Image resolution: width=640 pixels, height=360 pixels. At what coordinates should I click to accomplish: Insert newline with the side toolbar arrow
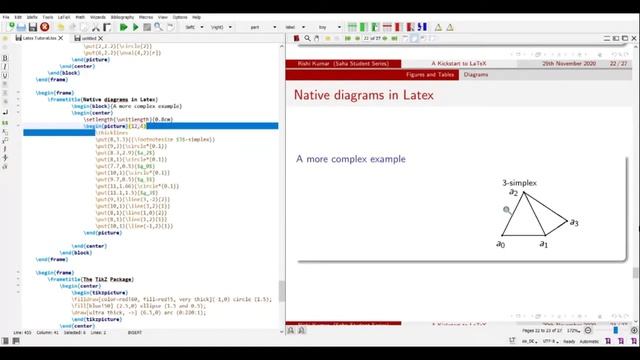(5, 112)
